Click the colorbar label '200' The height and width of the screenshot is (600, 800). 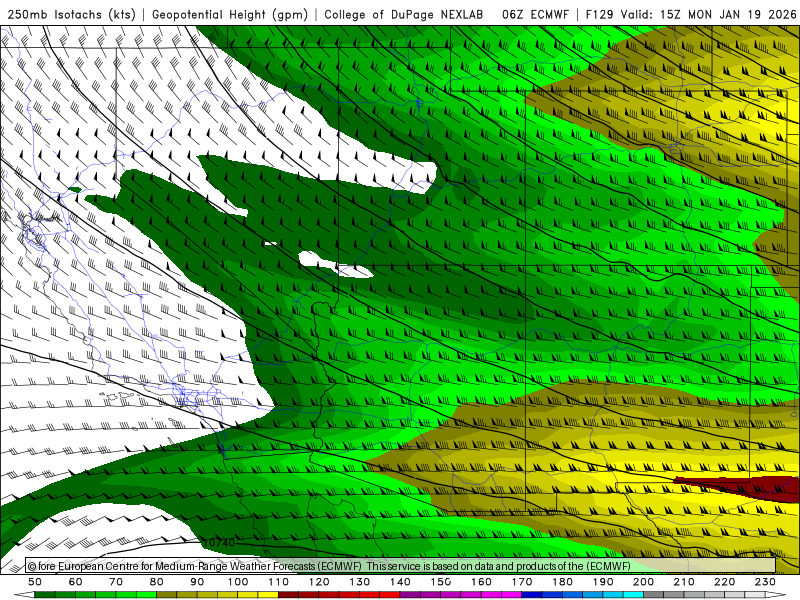tap(644, 582)
